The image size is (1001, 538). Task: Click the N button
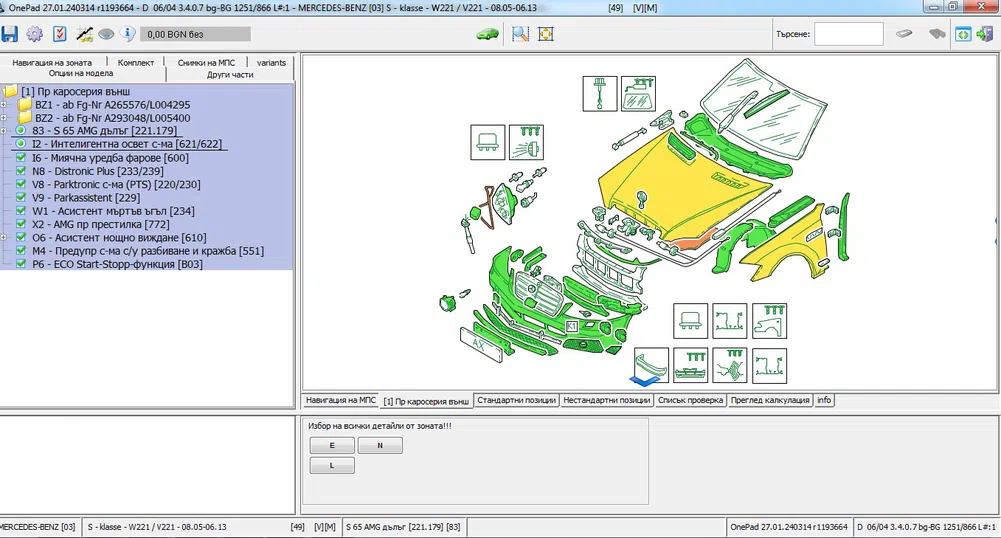tap(380, 445)
